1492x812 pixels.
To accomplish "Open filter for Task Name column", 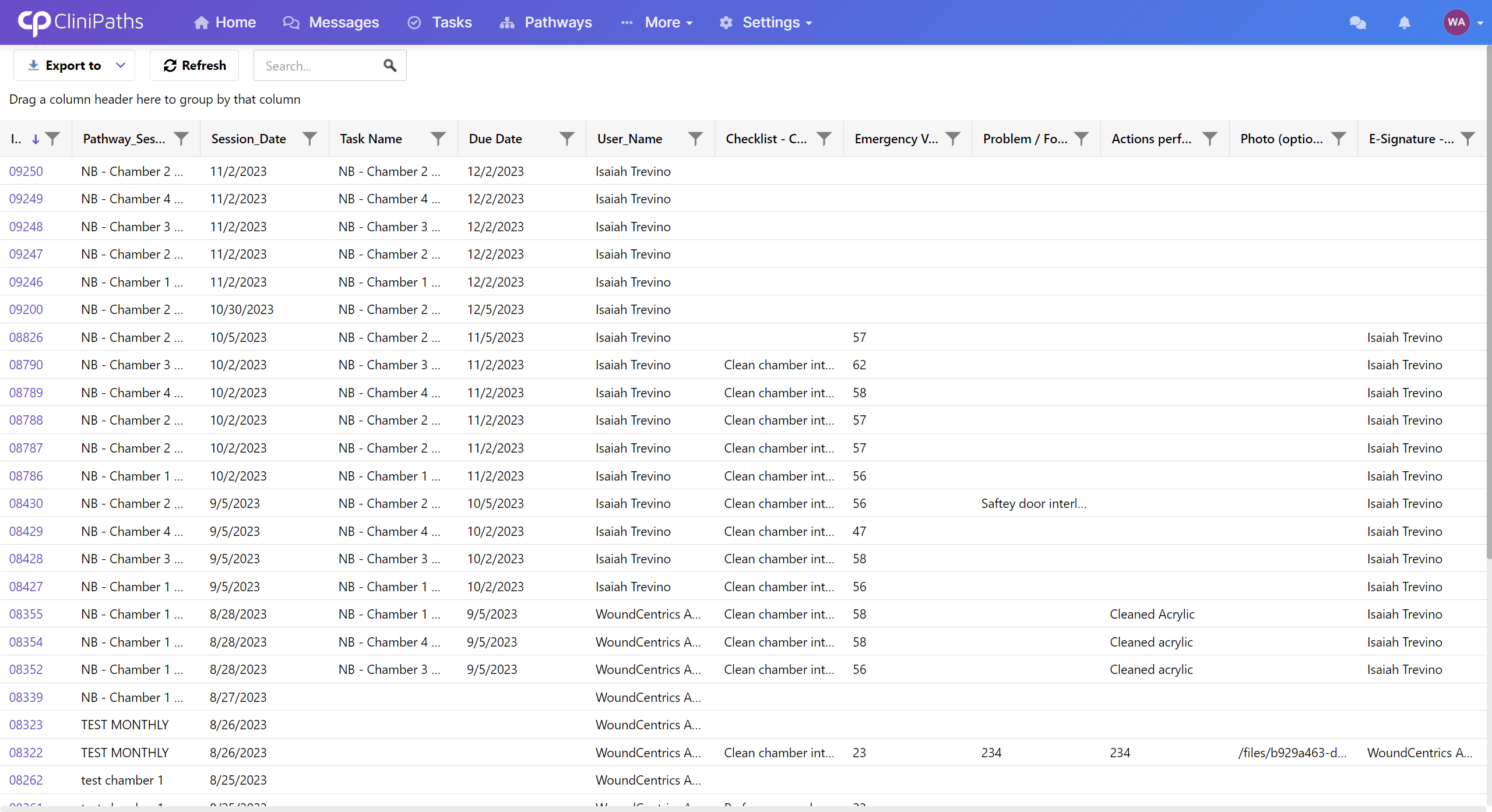I will (x=438, y=139).
